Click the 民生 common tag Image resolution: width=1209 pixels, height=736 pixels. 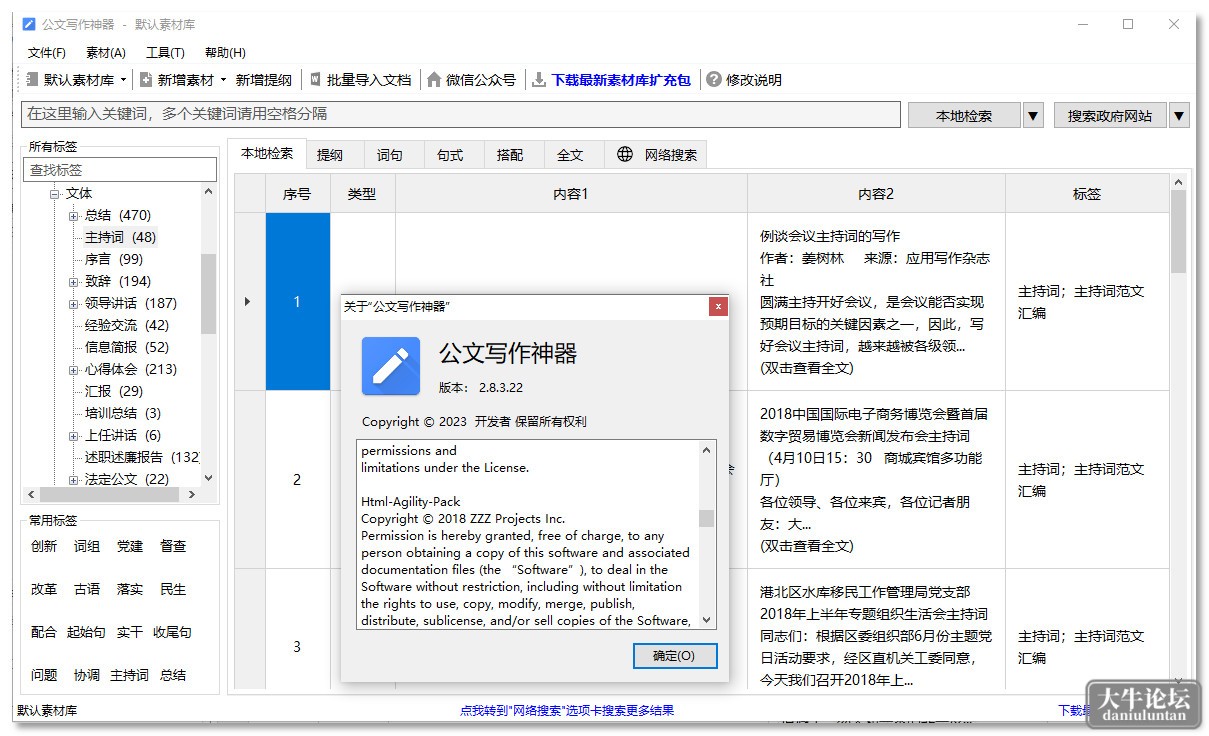(173, 590)
